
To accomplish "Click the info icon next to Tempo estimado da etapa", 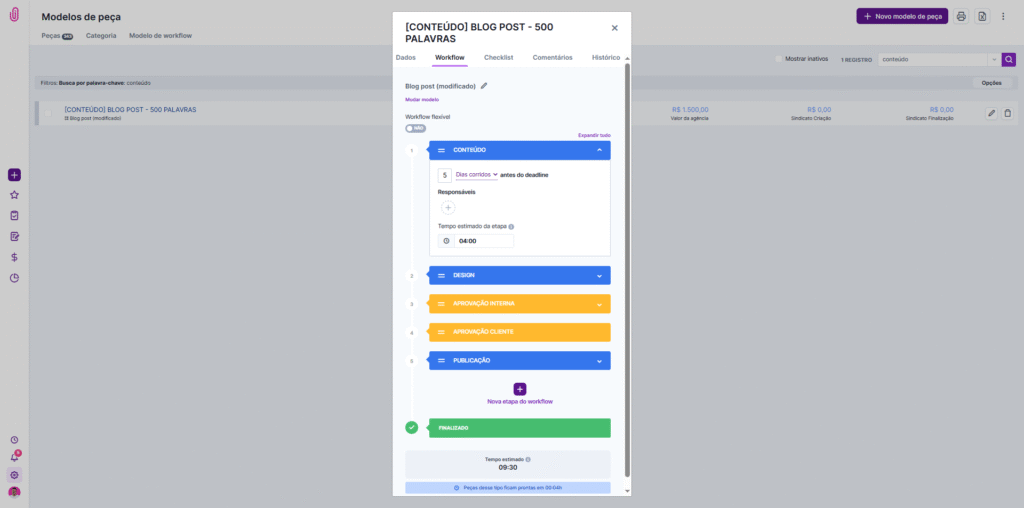I will (x=511, y=226).
